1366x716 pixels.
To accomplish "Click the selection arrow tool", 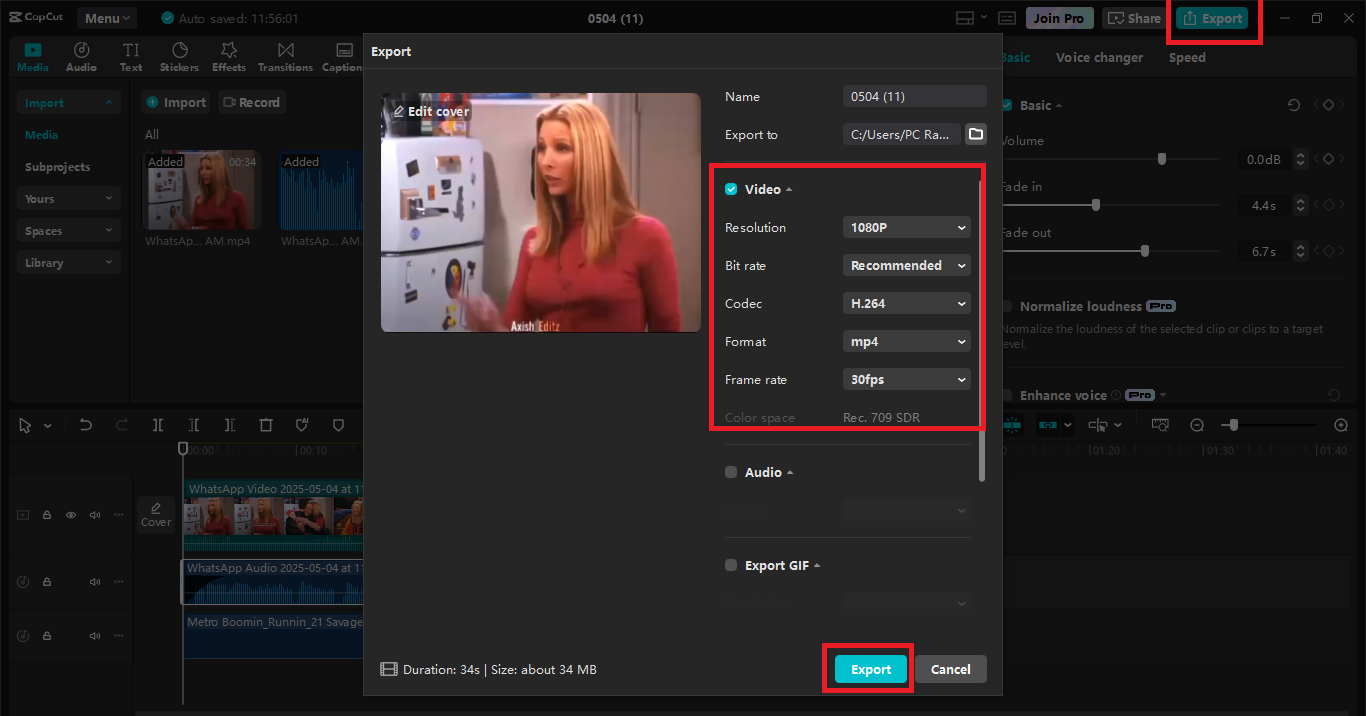I will (26, 425).
